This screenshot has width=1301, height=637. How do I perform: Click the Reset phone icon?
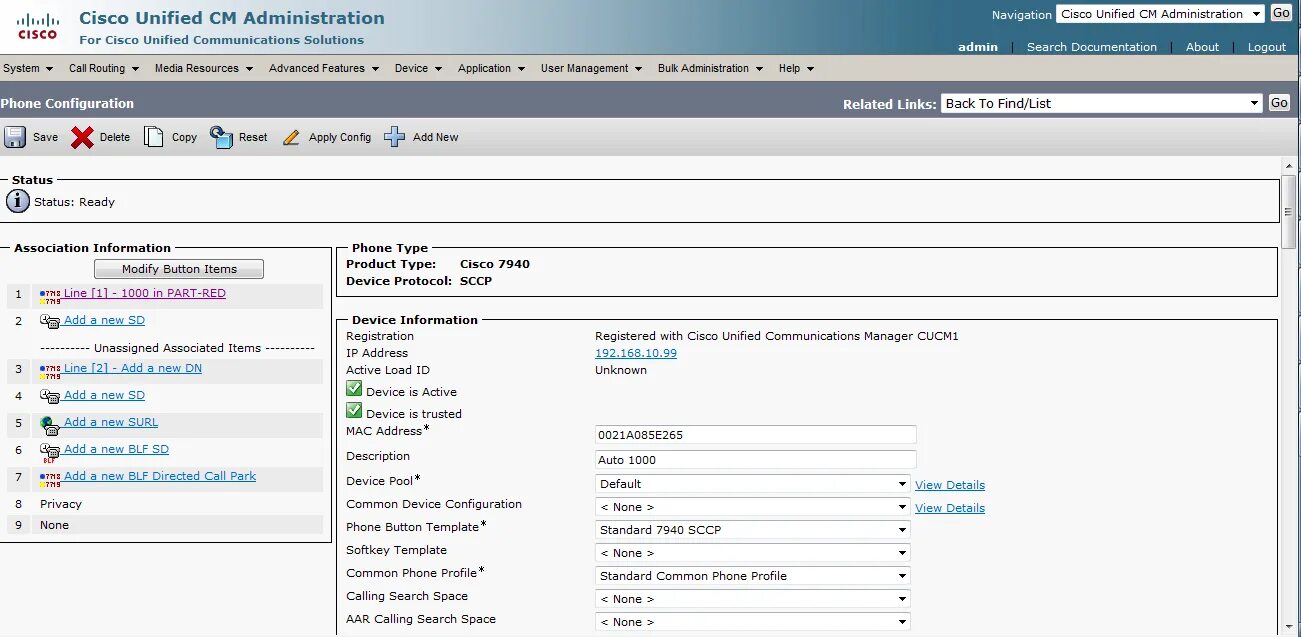click(x=221, y=137)
